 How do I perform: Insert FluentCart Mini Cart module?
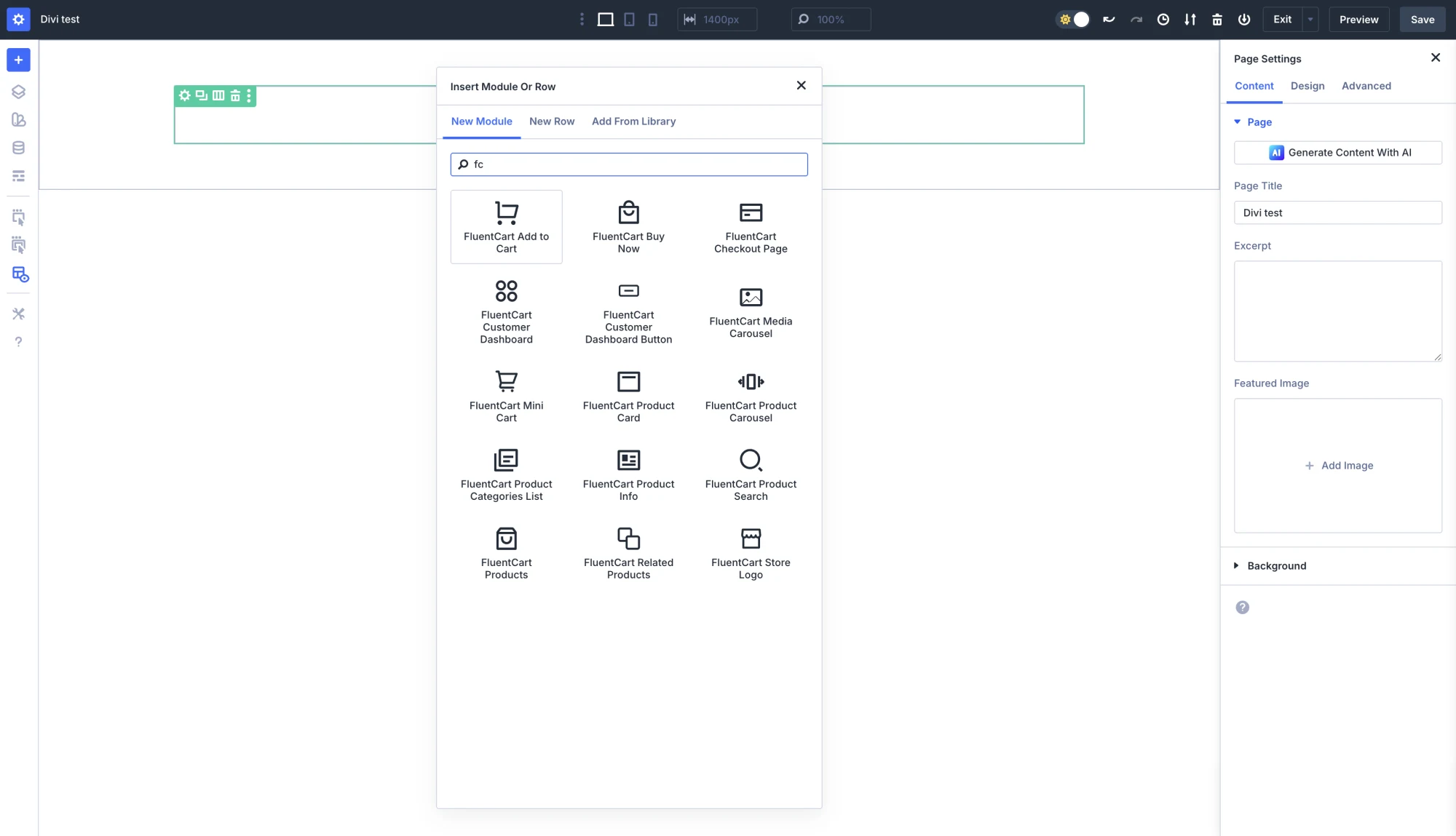(x=506, y=397)
